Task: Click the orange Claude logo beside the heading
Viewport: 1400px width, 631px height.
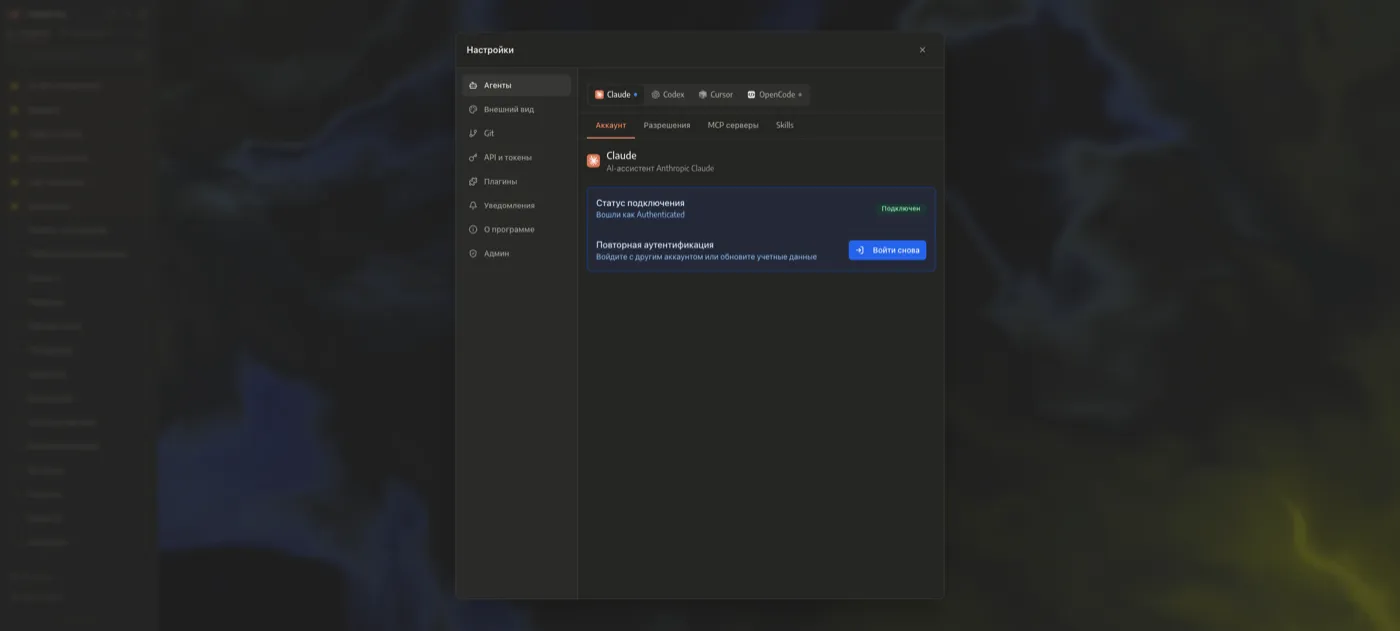Action: coord(594,161)
